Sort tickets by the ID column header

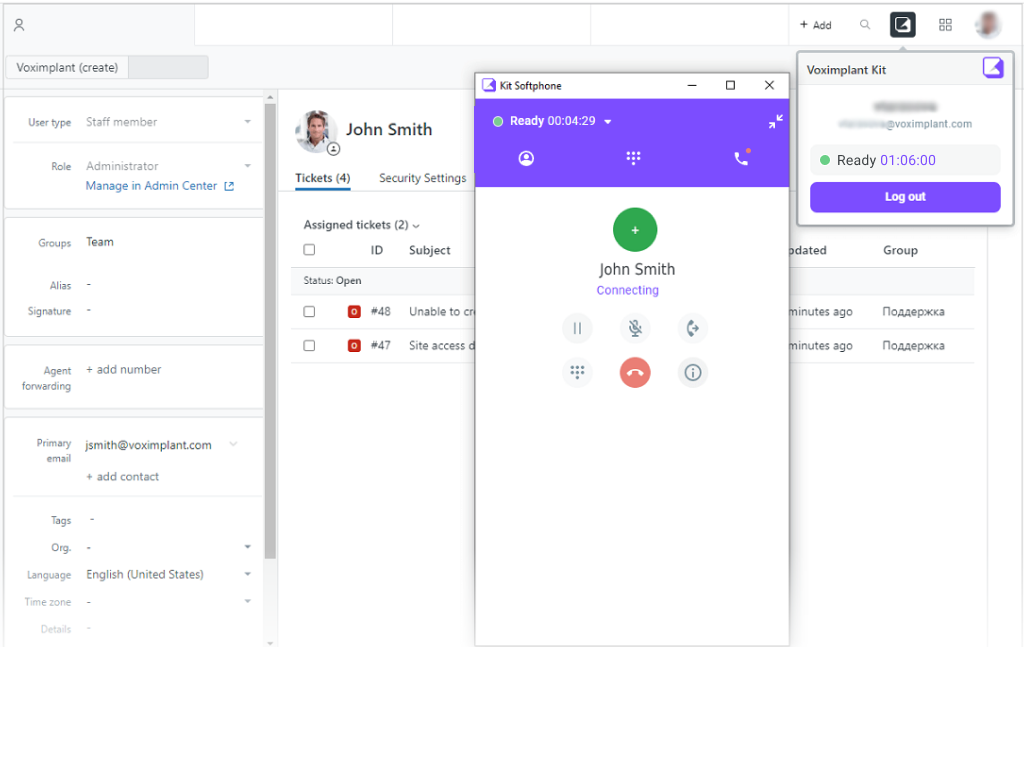tap(377, 250)
